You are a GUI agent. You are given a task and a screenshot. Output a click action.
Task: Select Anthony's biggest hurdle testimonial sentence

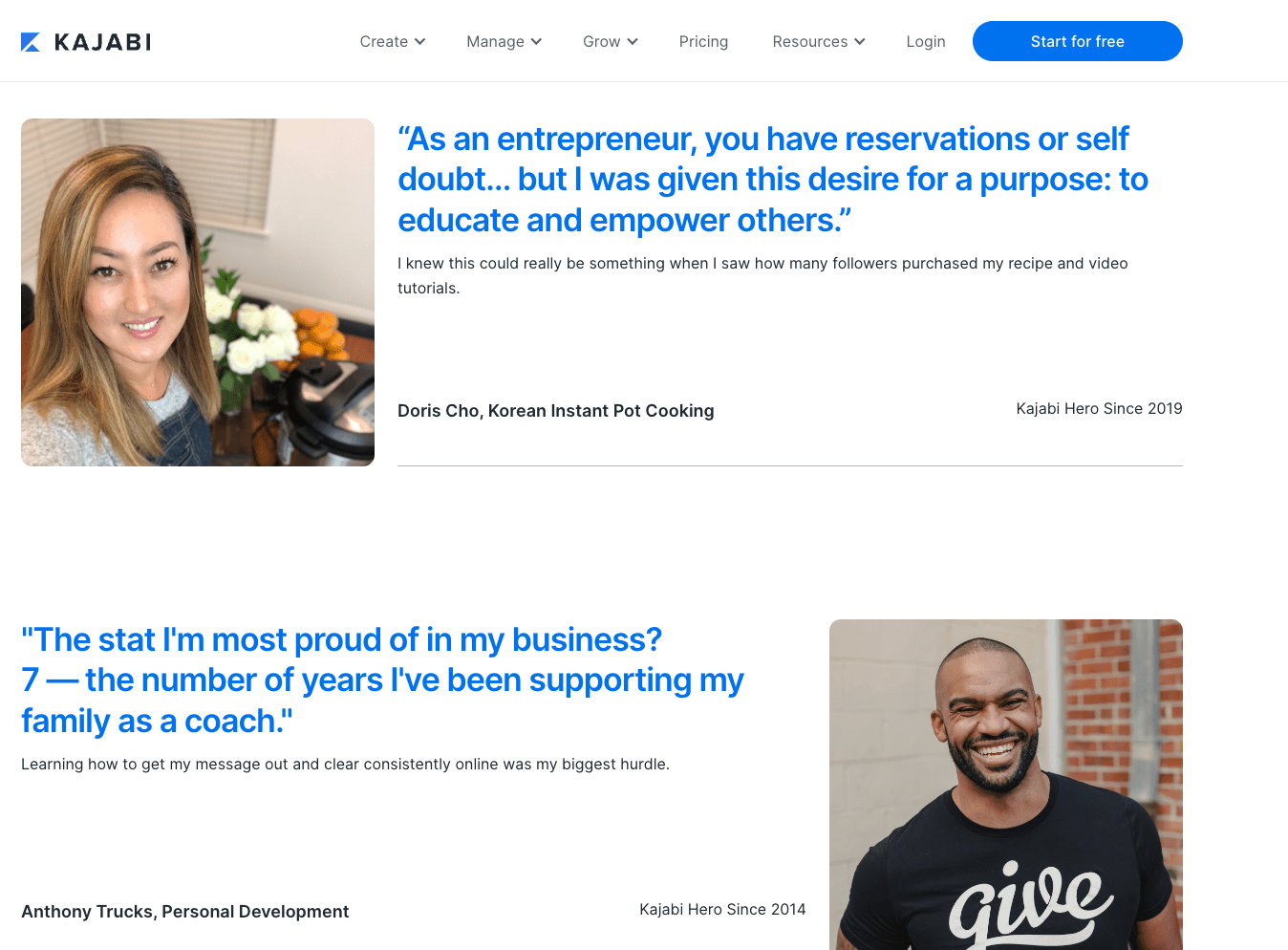[x=345, y=764]
